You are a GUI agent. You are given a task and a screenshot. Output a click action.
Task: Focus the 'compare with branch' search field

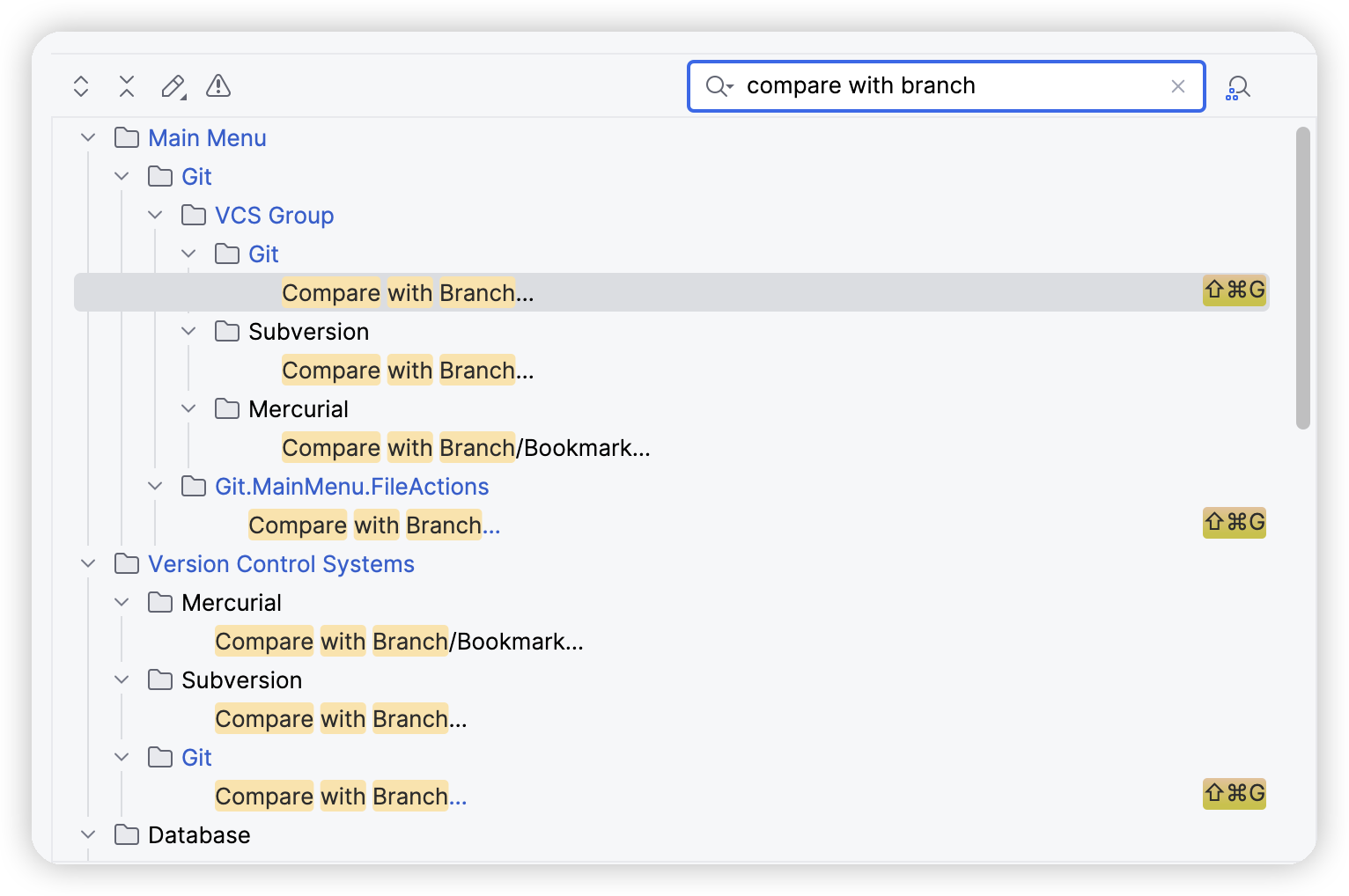pos(947,86)
